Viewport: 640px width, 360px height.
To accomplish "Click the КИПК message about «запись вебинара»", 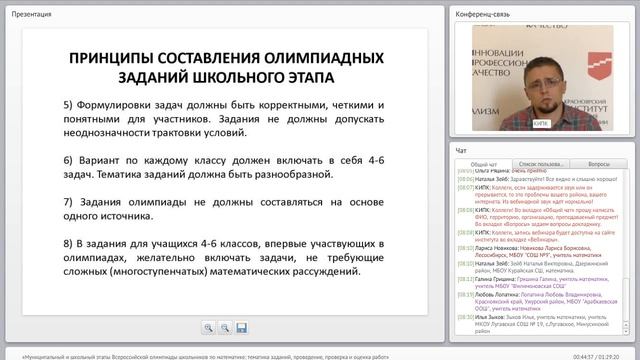I will [x=536, y=236].
